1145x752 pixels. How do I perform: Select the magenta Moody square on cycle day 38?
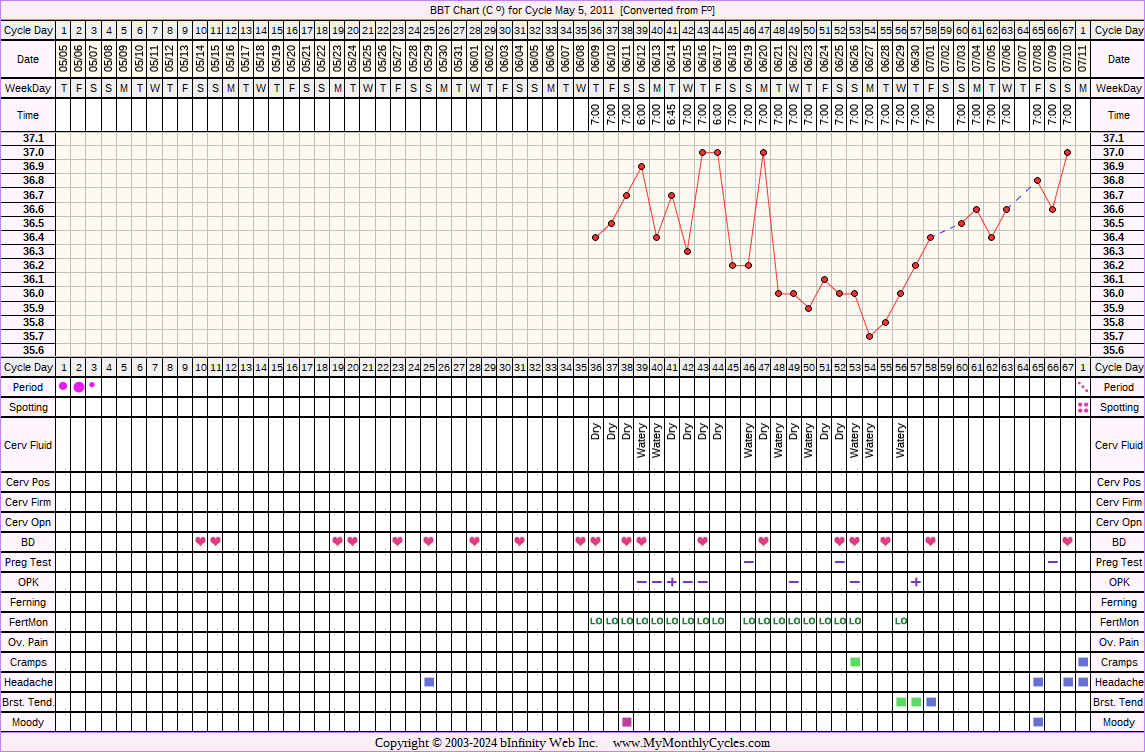(627, 722)
